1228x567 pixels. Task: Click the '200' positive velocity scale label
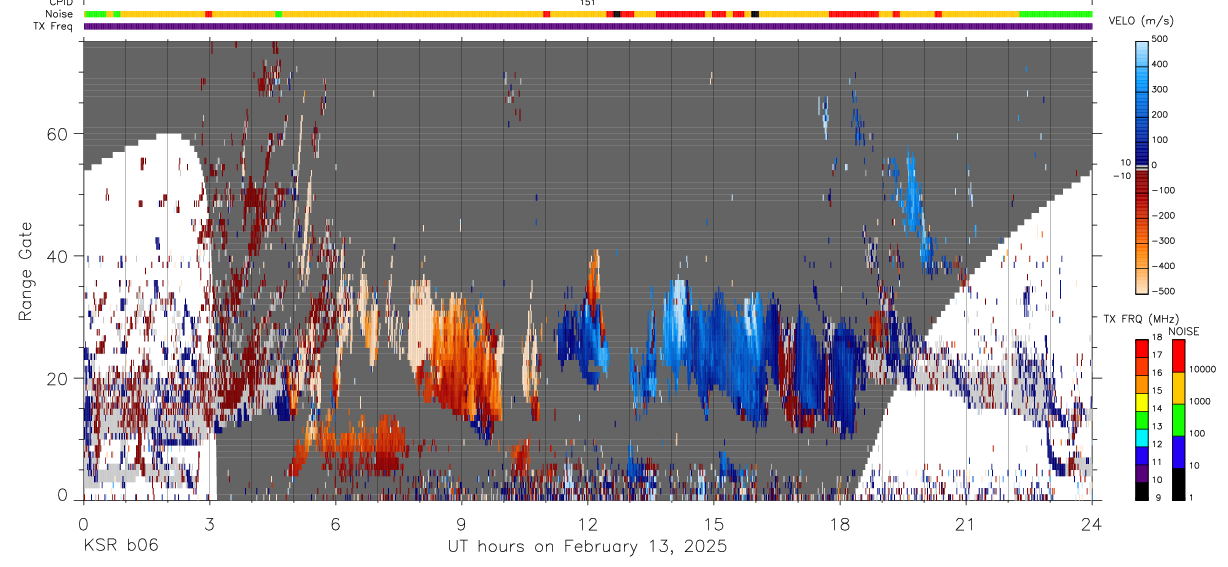(x=1161, y=114)
